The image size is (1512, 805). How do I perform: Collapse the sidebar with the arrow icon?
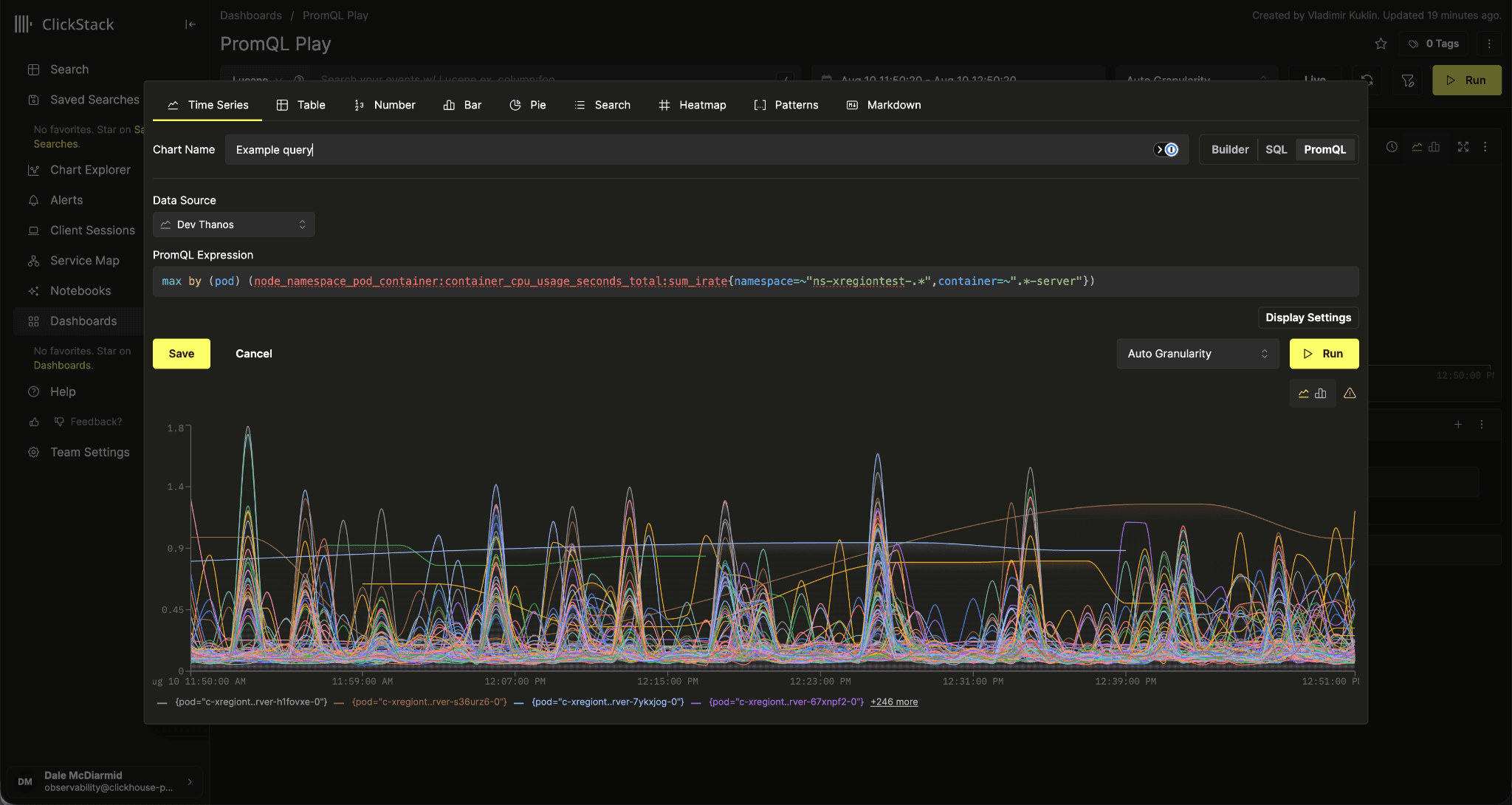point(190,24)
